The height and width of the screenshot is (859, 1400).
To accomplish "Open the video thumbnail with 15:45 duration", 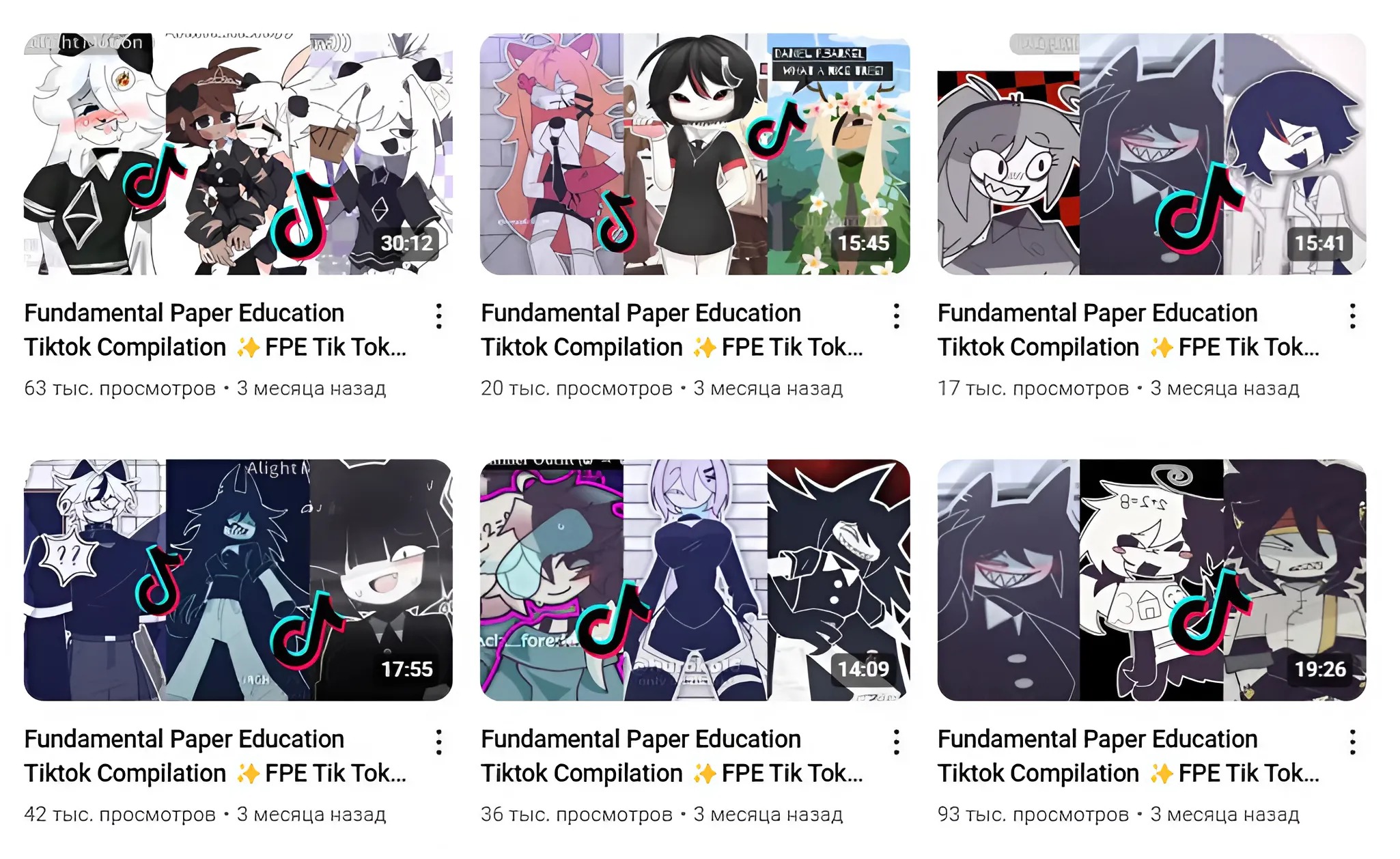I will pos(695,154).
